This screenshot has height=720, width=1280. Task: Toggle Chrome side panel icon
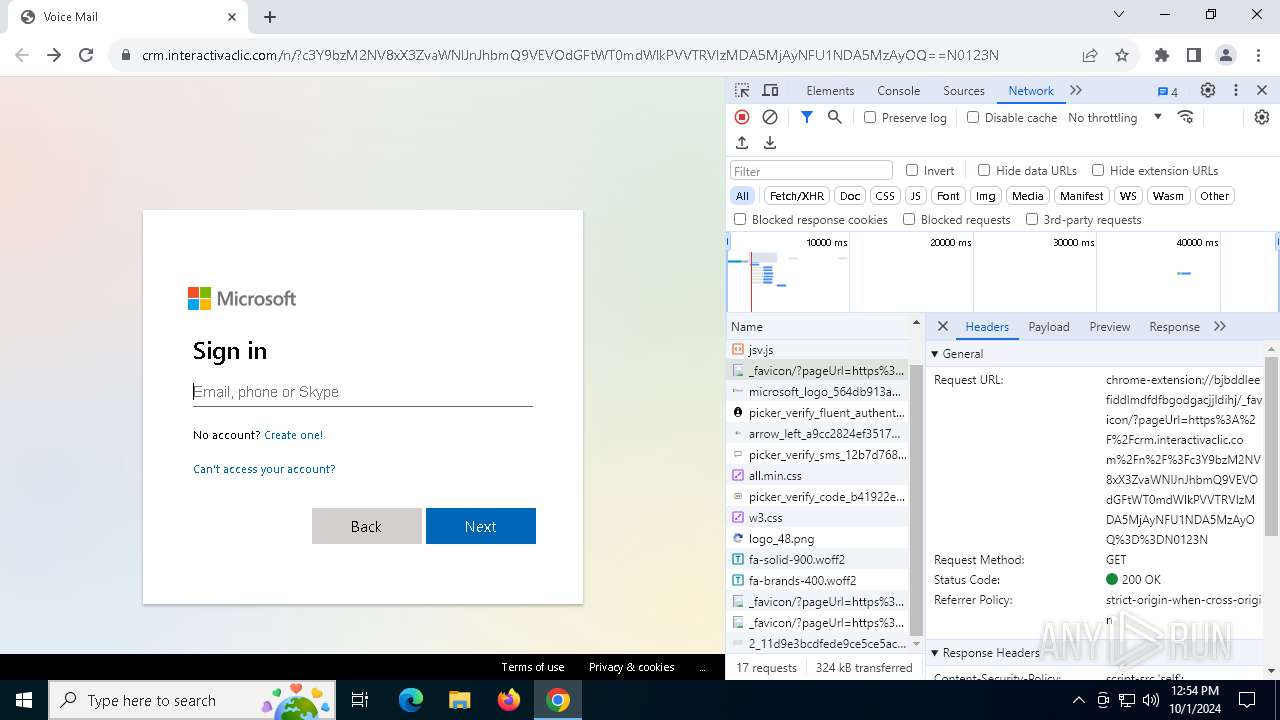click(x=1194, y=55)
